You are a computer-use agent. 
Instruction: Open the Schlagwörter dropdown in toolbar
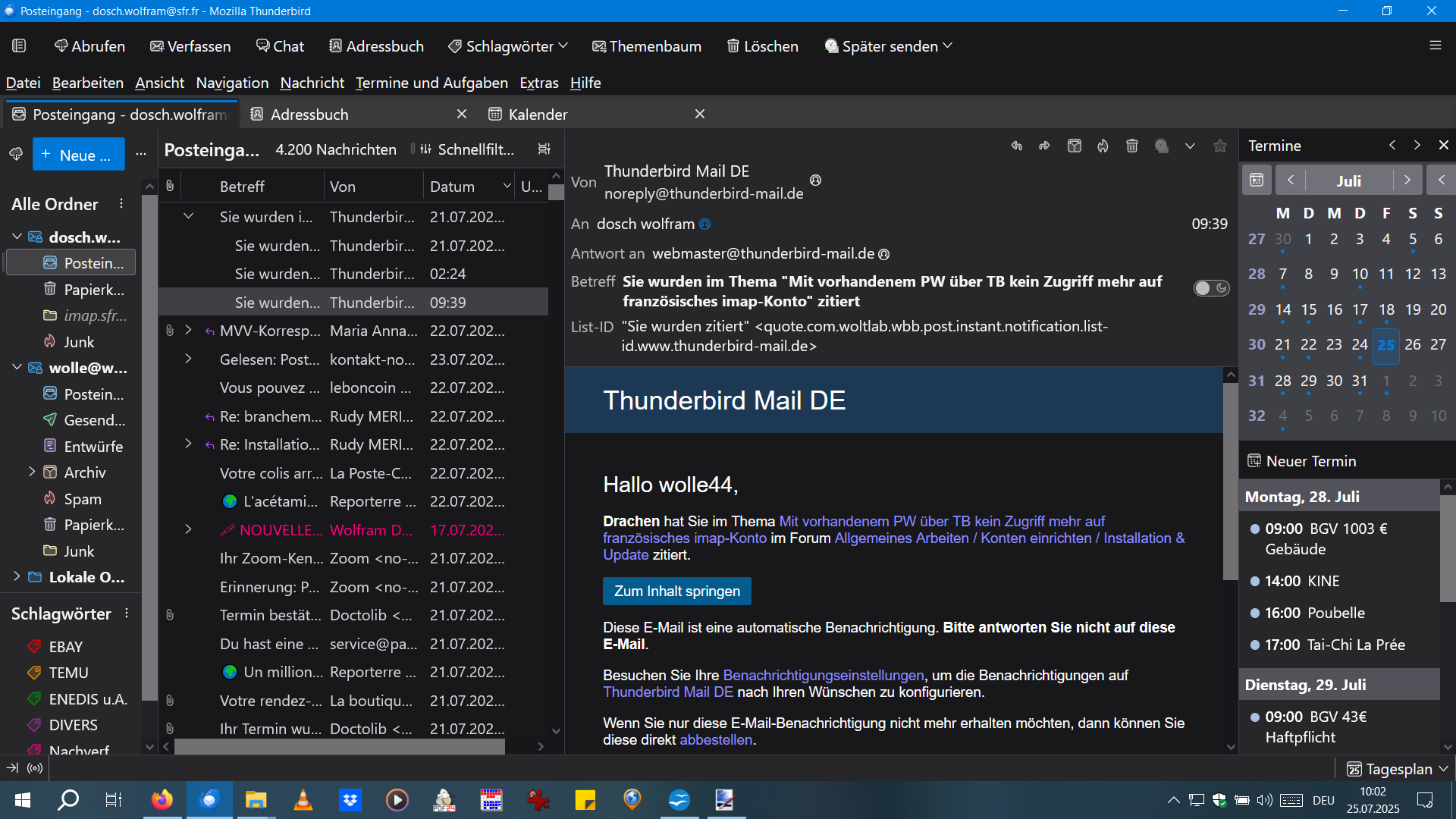(x=508, y=46)
